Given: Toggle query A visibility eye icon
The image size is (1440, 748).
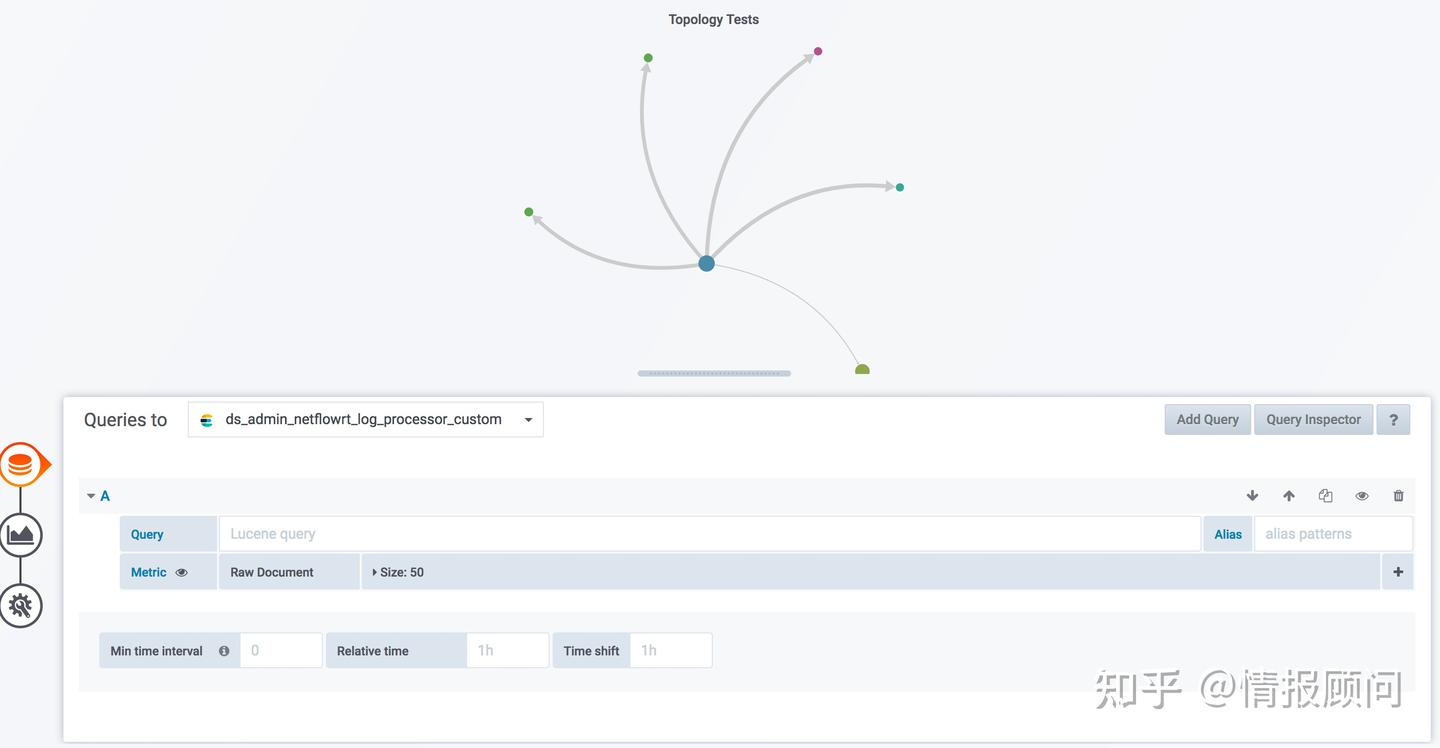Looking at the screenshot, I should point(1361,496).
